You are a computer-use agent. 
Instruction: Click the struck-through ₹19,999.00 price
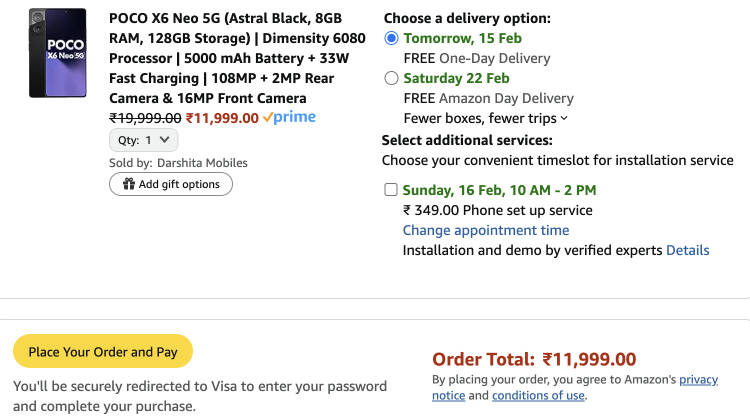[x=145, y=118]
